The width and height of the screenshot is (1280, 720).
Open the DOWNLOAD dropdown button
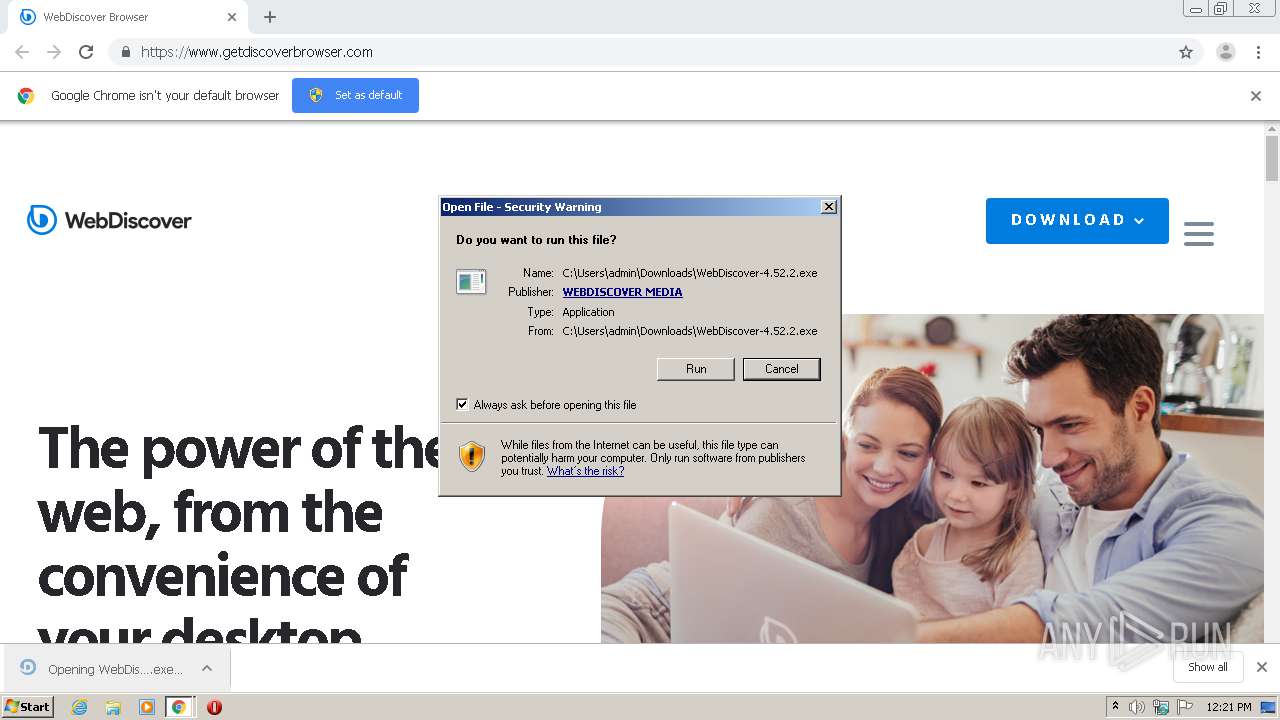pyautogui.click(x=1077, y=220)
